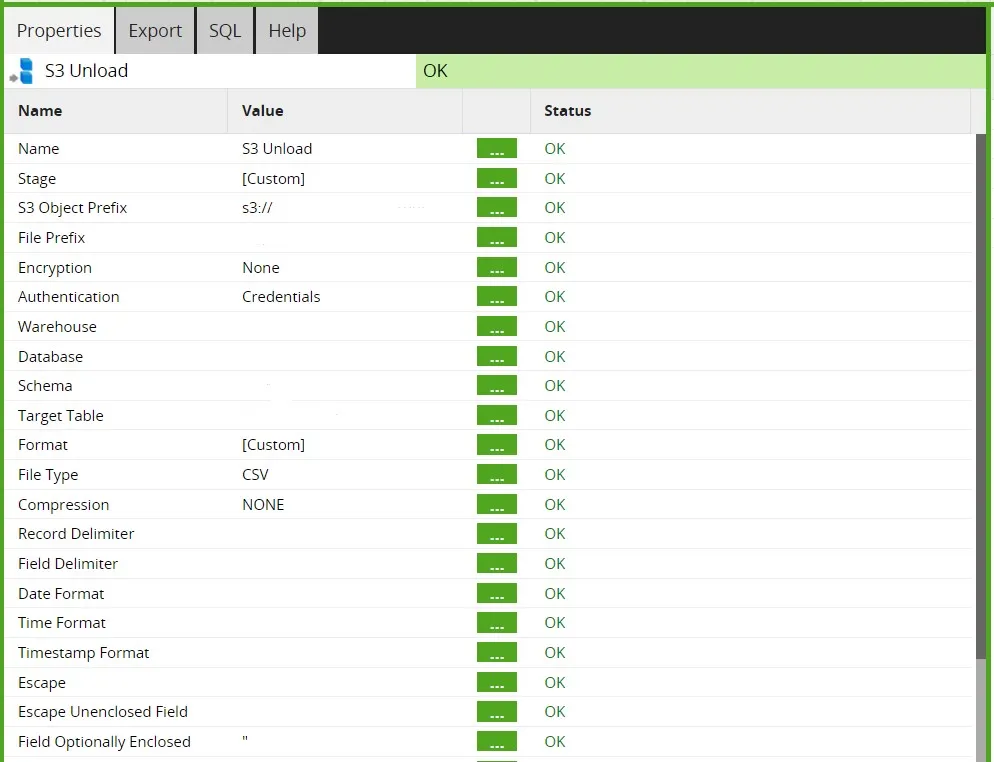Open editor for File Type property

pos(496,474)
